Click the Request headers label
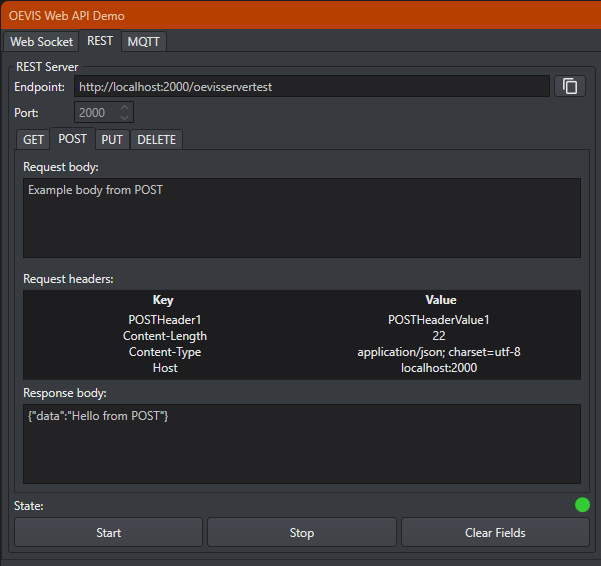This screenshot has height=566, width=601. [68, 279]
